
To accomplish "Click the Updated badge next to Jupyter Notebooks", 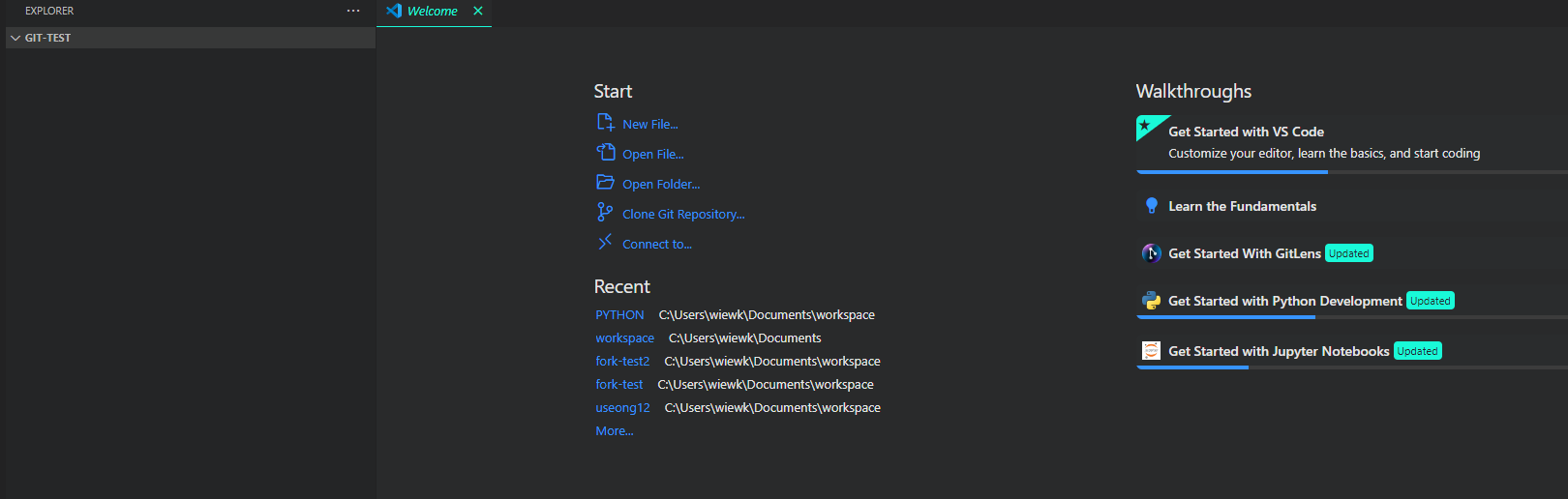I will click(x=1418, y=351).
